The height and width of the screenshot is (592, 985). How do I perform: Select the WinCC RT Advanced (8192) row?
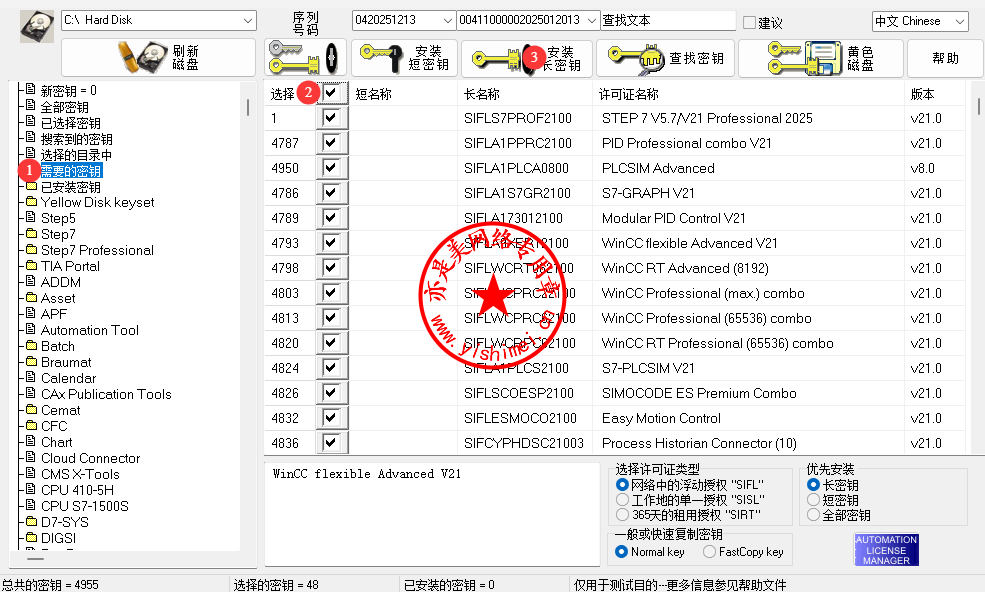(x=665, y=268)
